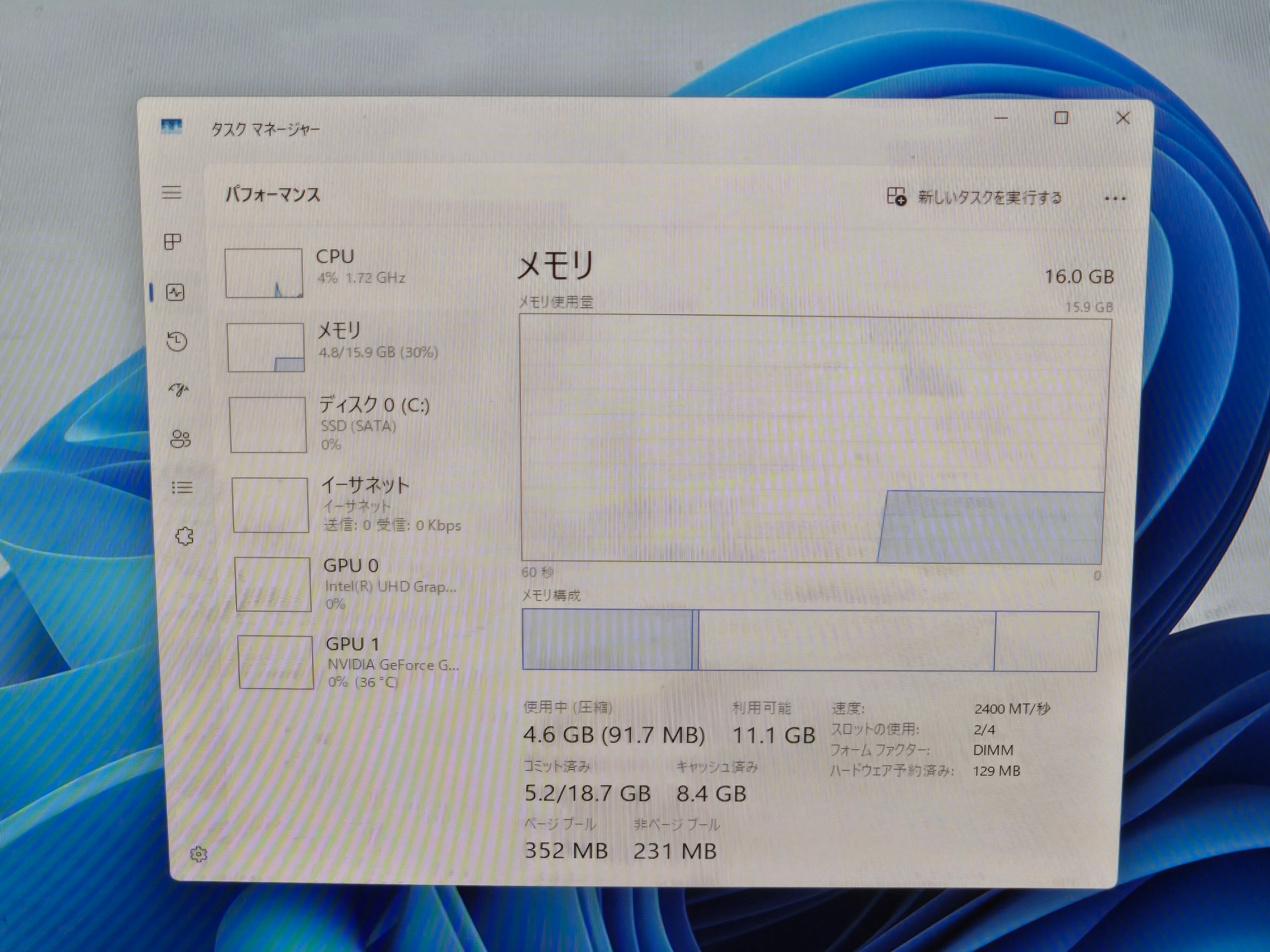
Task: Open the hamburger navigation menu
Action: tap(172, 192)
